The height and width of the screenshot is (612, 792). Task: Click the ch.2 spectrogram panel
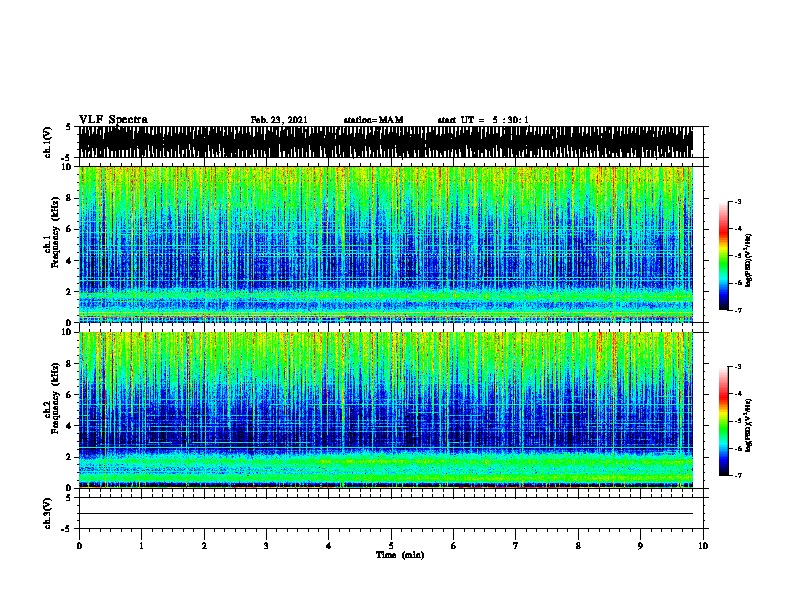[x=386, y=410]
